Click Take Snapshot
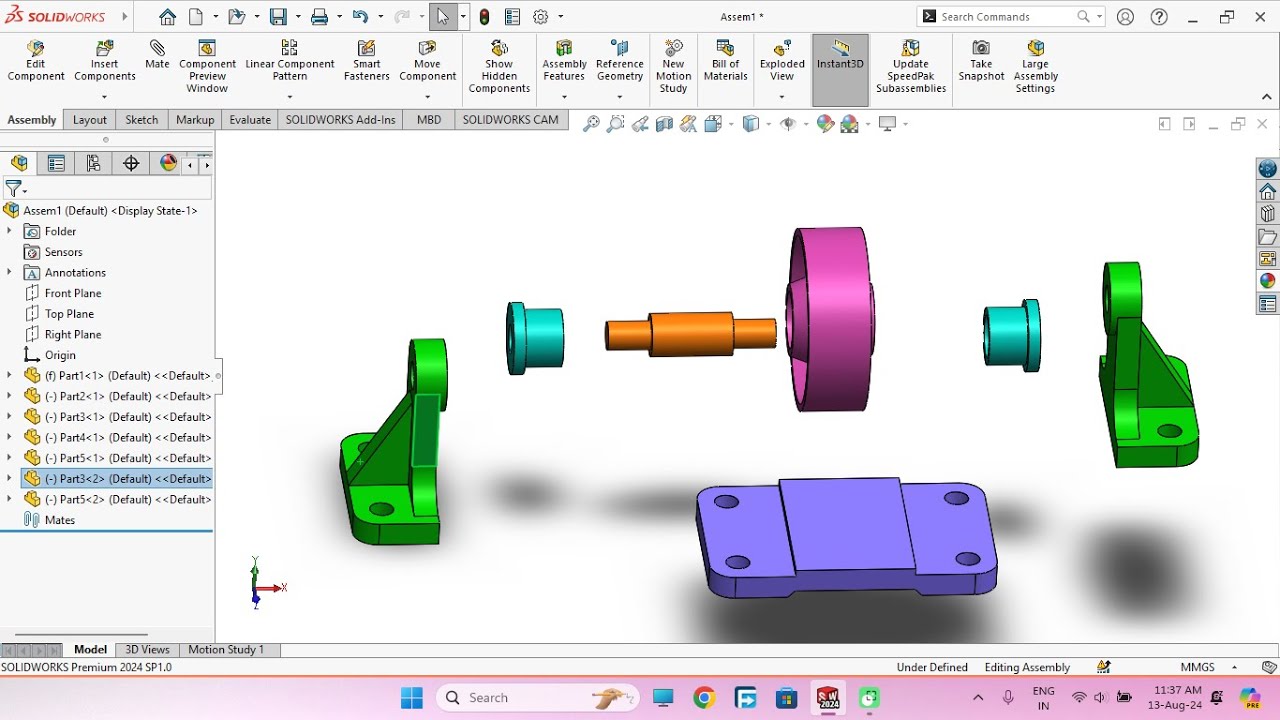Image resolution: width=1280 pixels, height=720 pixels. click(981, 62)
